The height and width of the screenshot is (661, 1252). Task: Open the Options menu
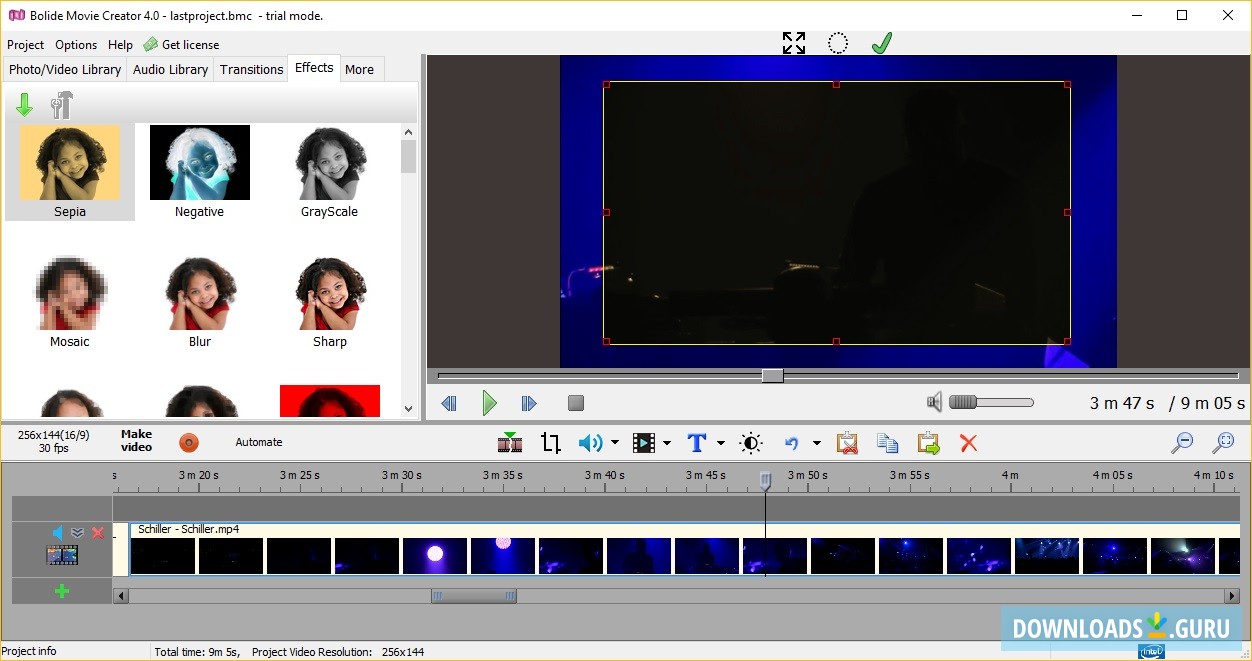click(75, 44)
